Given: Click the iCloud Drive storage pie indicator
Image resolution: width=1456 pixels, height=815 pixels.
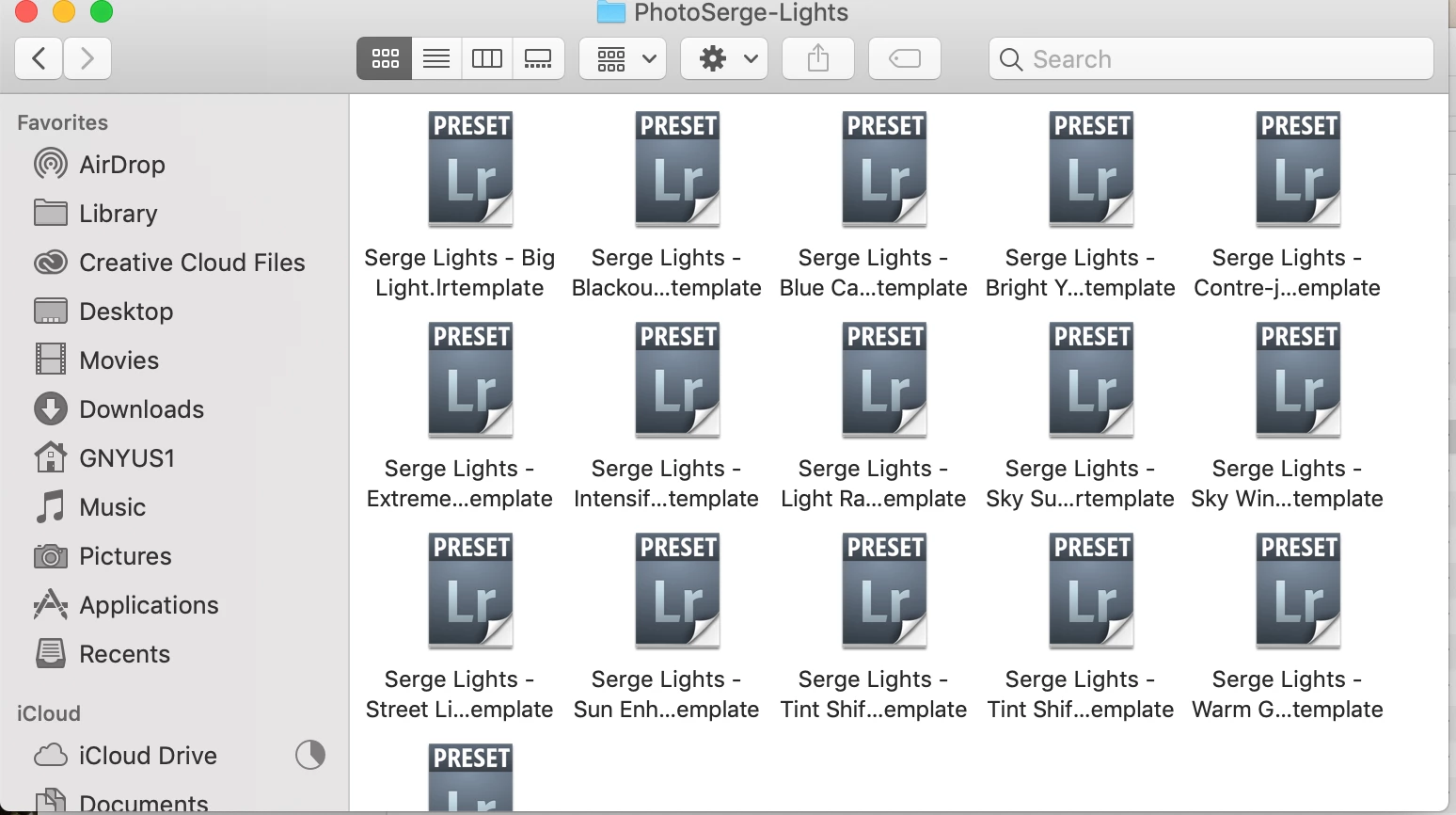Looking at the screenshot, I should (310, 755).
